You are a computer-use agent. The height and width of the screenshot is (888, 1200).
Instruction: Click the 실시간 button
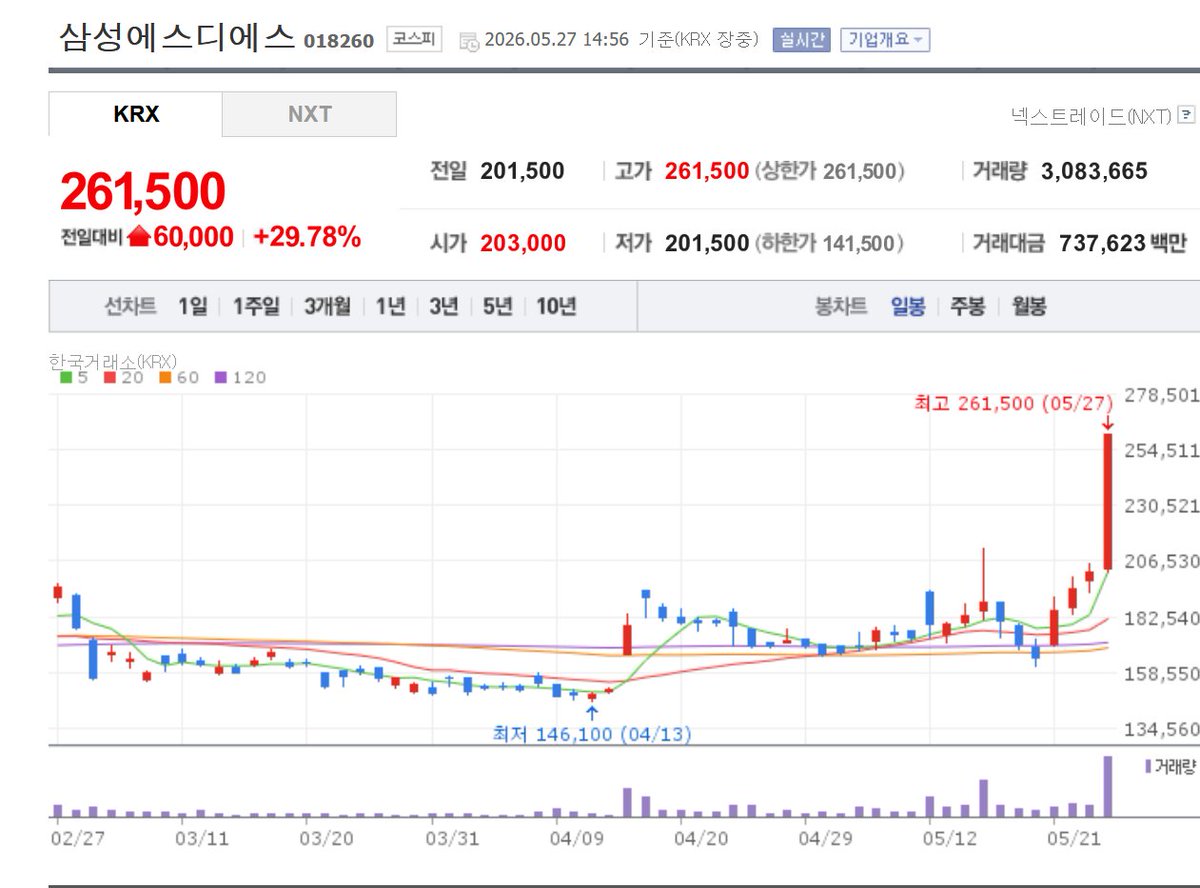(x=800, y=40)
